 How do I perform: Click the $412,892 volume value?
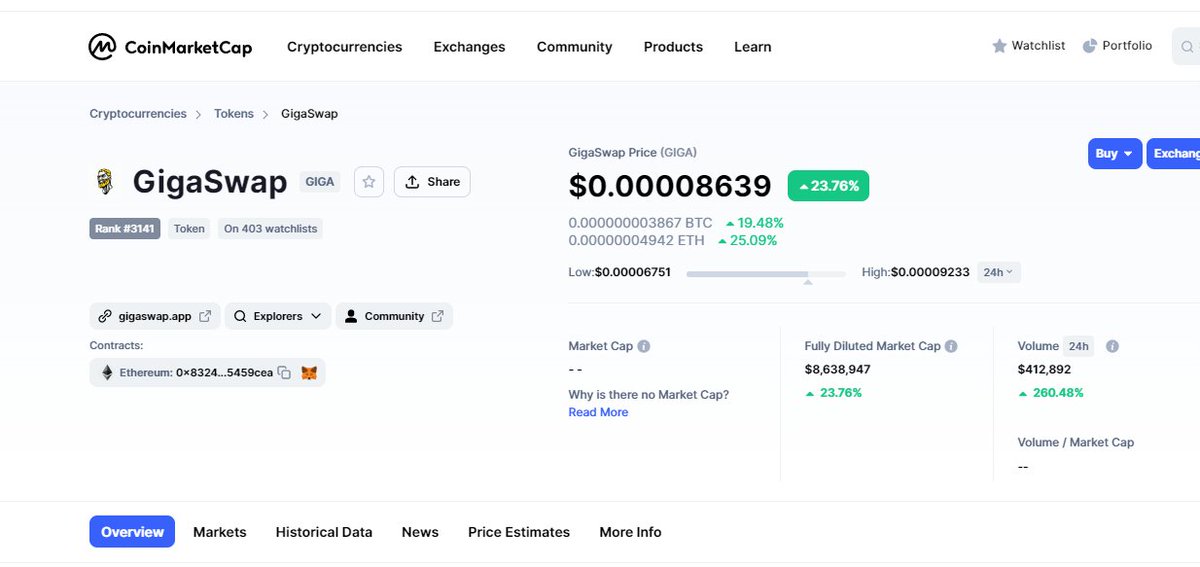pyautogui.click(x=1044, y=369)
